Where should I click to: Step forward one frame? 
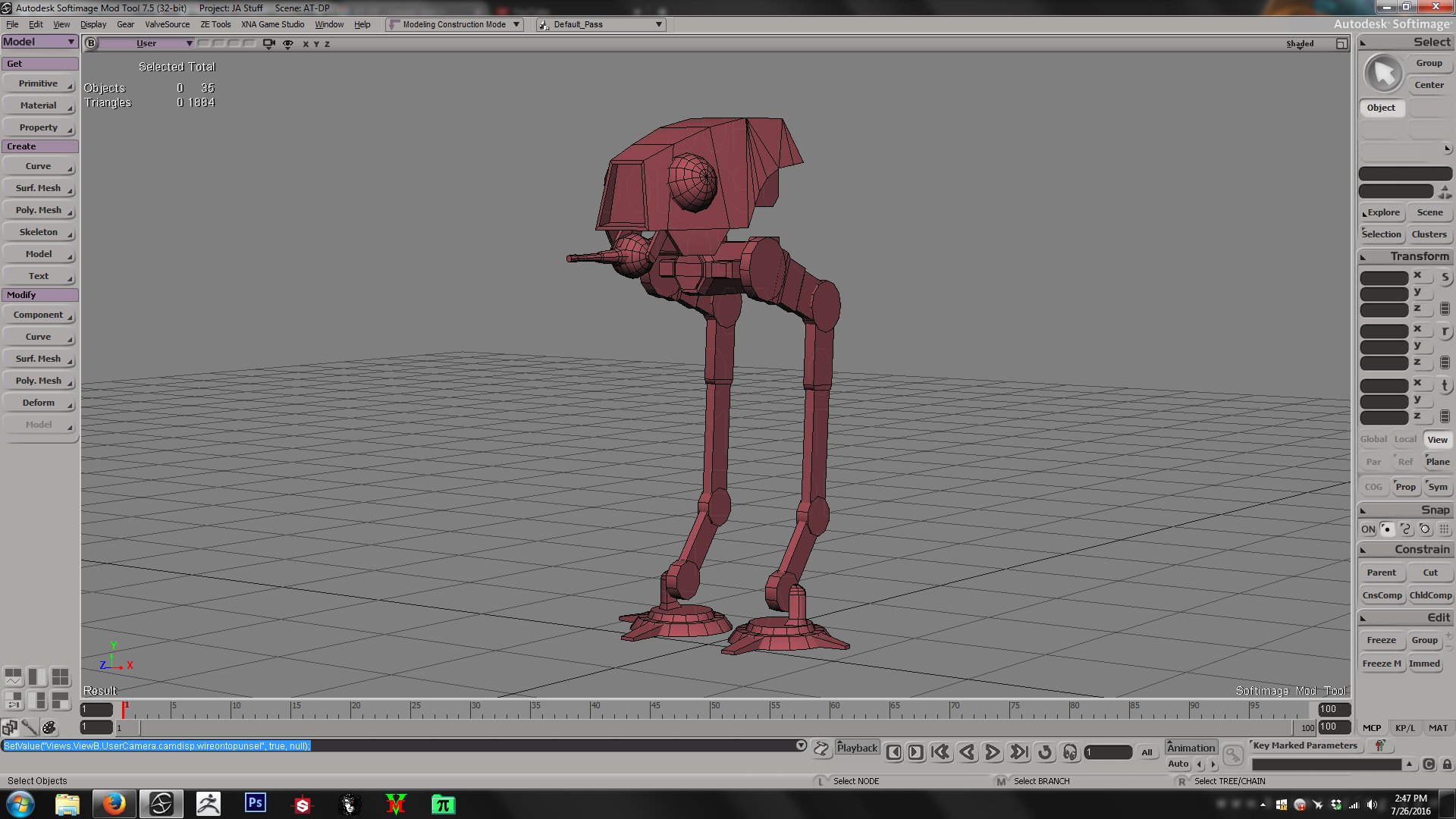coord(916,752)
